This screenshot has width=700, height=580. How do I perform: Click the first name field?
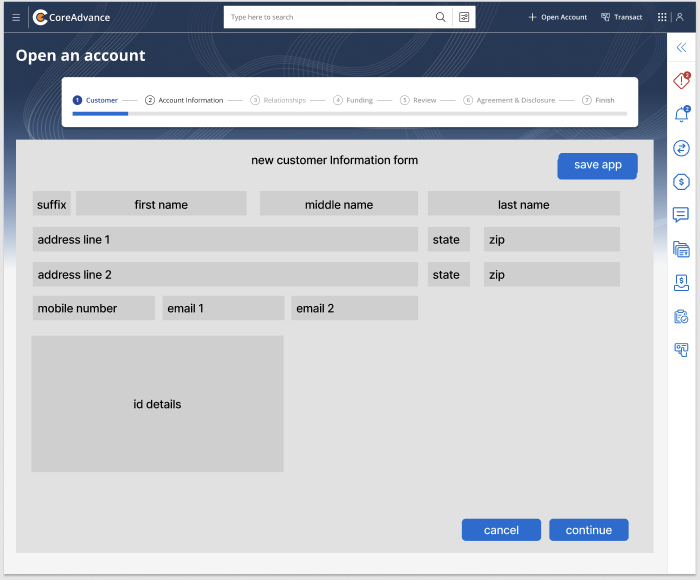[x=161, y=204]
